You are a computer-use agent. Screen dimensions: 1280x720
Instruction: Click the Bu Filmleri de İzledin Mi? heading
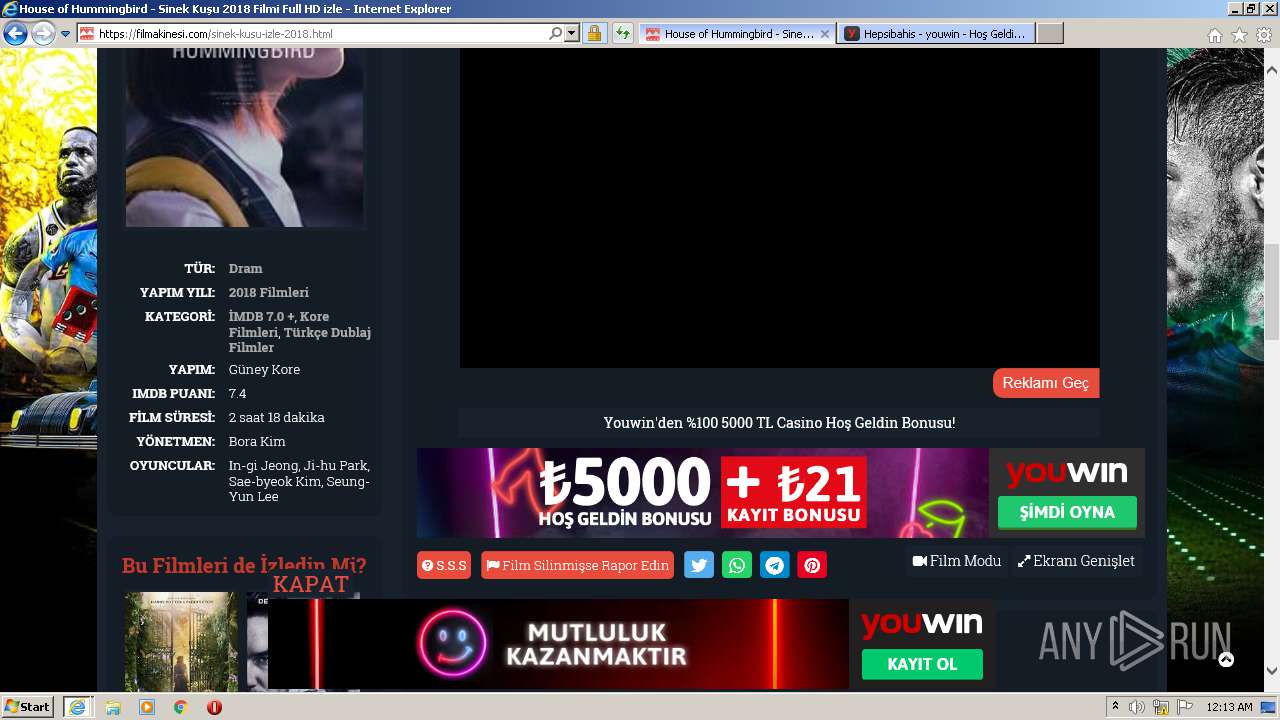coord(244,565)
